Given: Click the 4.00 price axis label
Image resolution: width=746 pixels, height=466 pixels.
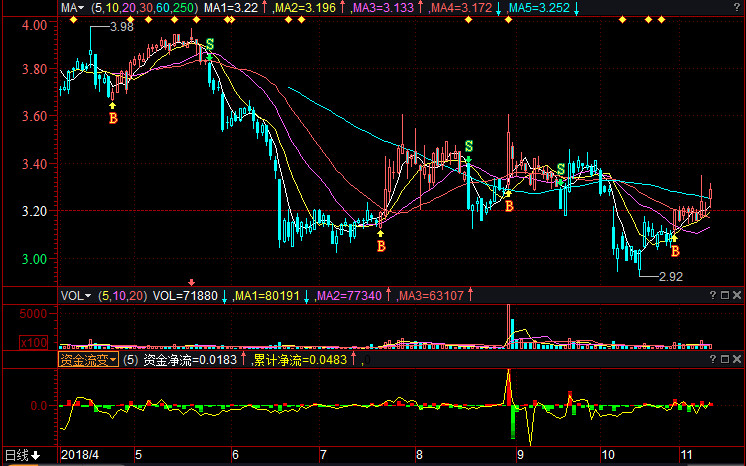Looking at the screenshot, I should point(35,25).
